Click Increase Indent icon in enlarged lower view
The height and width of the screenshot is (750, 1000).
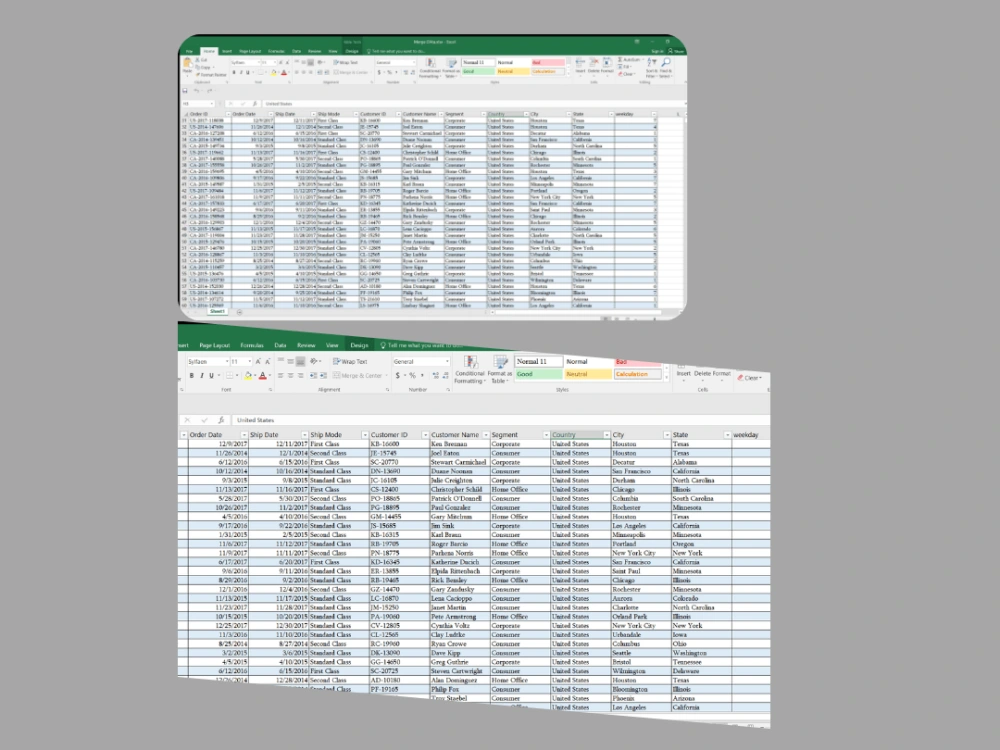(x=323, y=376)
